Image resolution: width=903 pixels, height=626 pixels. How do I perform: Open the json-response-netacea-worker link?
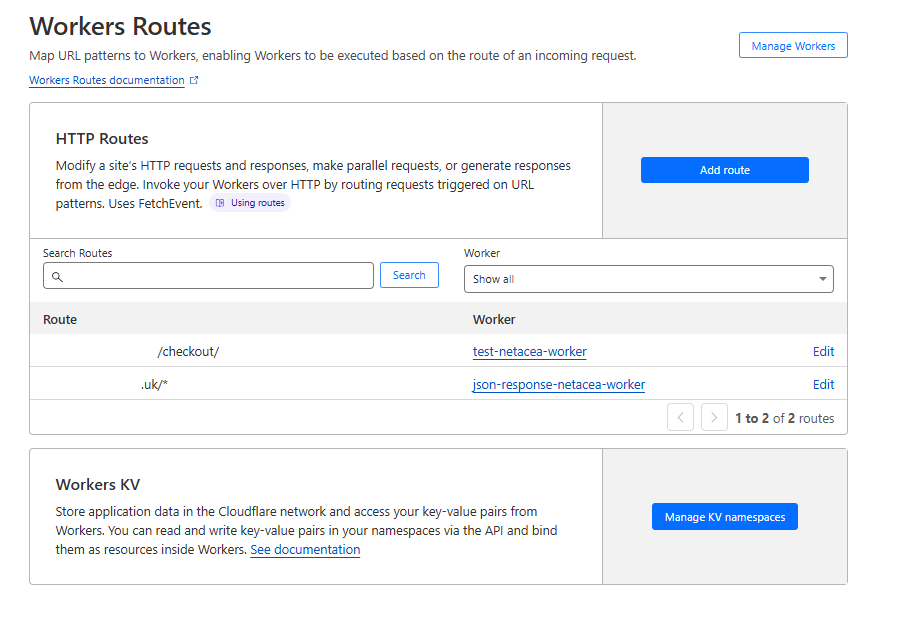pos(558,385)
